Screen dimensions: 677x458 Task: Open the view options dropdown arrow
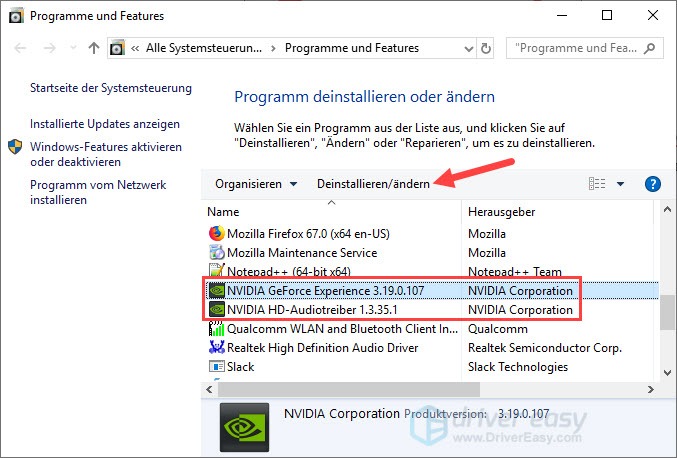coord(620,184)
